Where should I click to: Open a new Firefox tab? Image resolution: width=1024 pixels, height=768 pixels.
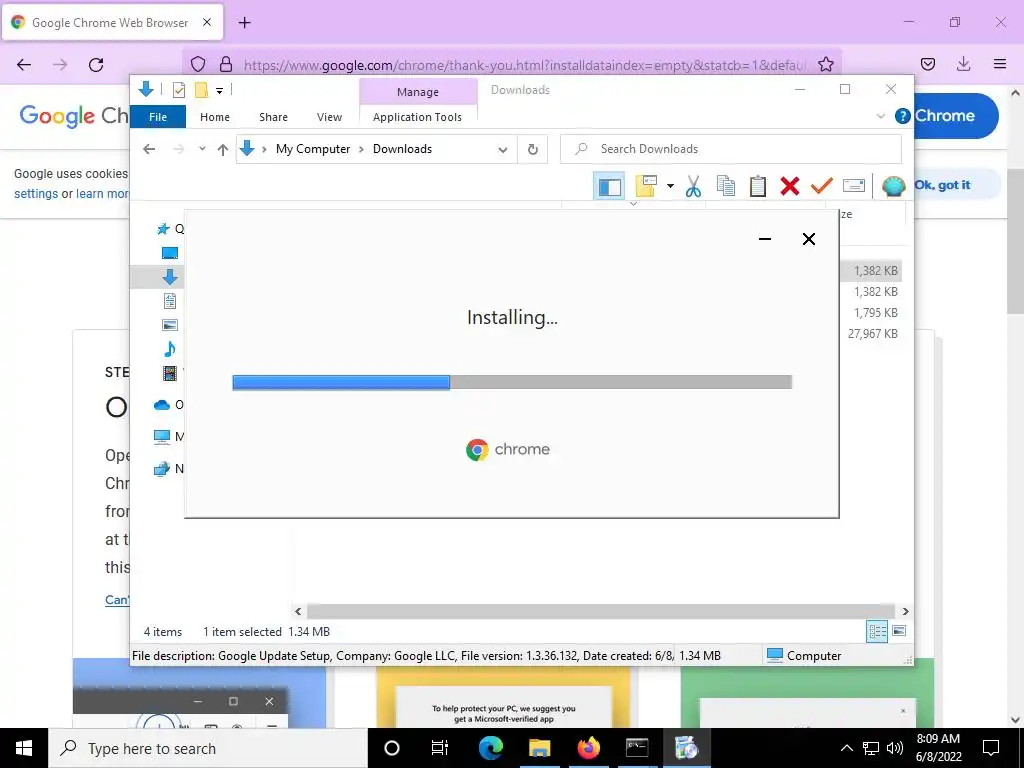(244, 23)
